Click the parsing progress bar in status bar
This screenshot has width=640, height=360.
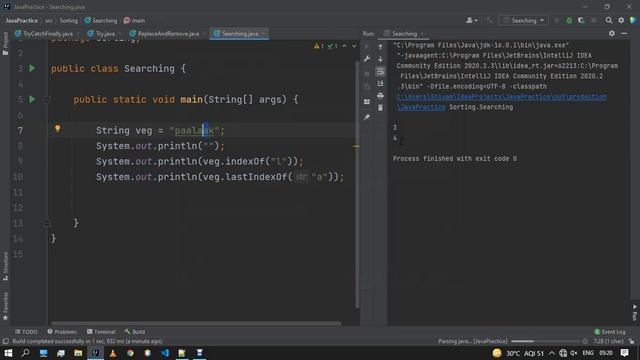point(544,341)
